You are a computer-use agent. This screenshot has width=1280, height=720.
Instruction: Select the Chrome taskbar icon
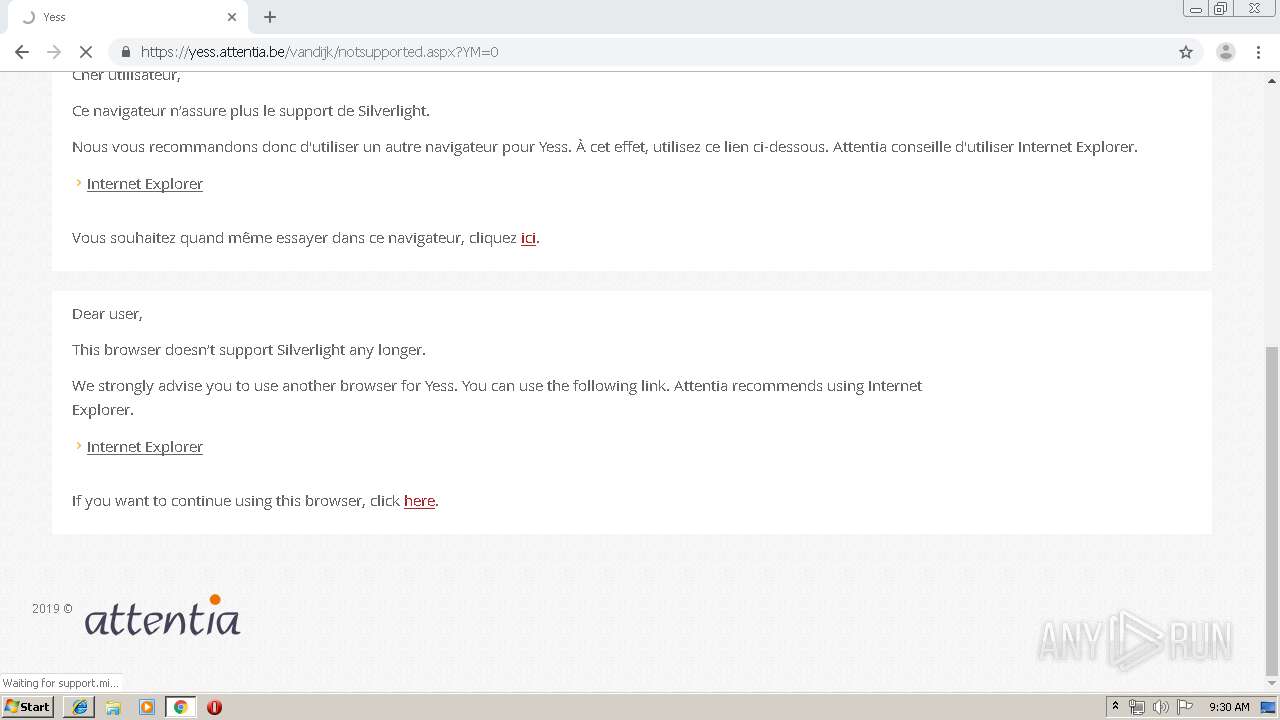point(180,707)
